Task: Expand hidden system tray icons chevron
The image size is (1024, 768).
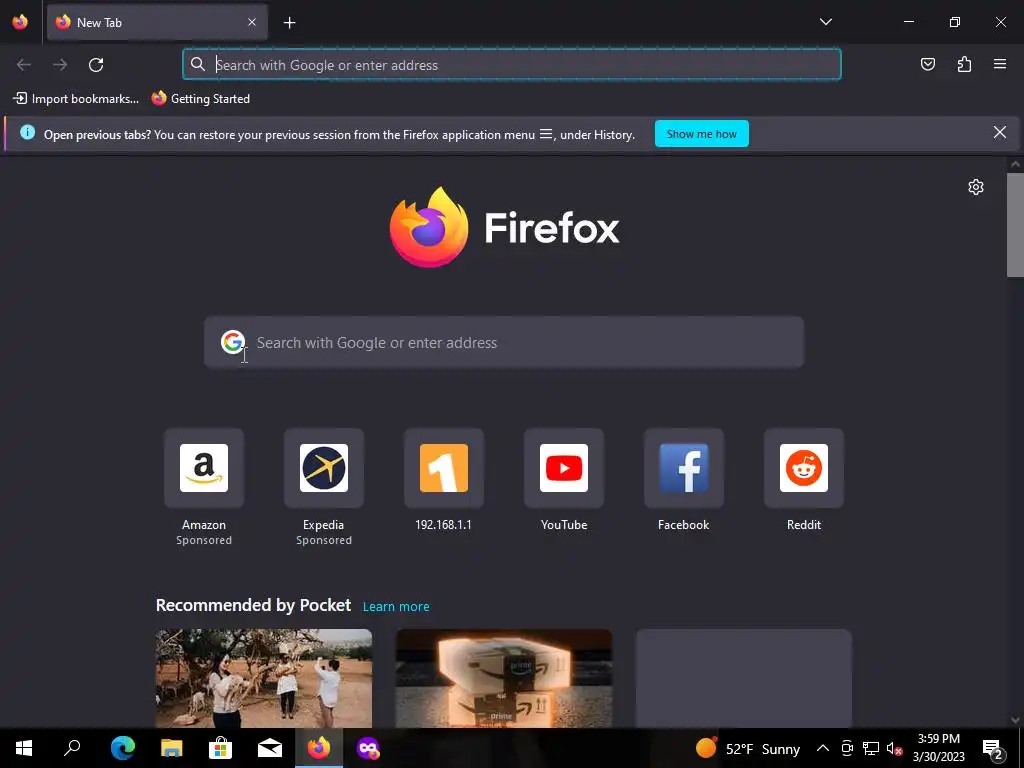Action: [x=823, y=748]
